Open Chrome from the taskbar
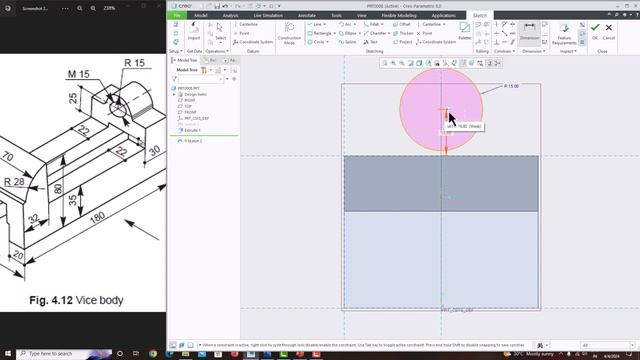The width and height of the screenshot is (640, 360). coord(153,354)
